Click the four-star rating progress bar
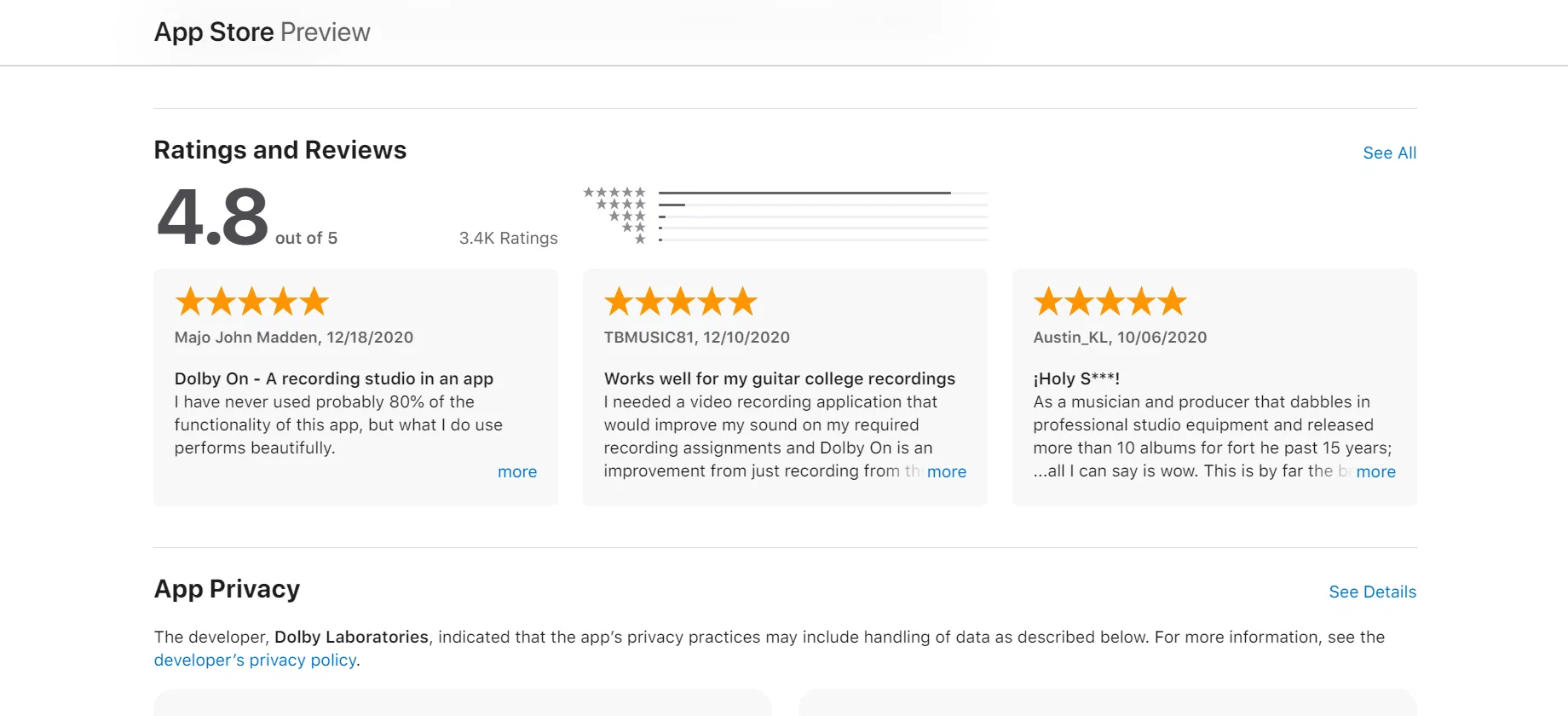The width and height of the screenshot is (1568, 716). [x=823, y=205]
